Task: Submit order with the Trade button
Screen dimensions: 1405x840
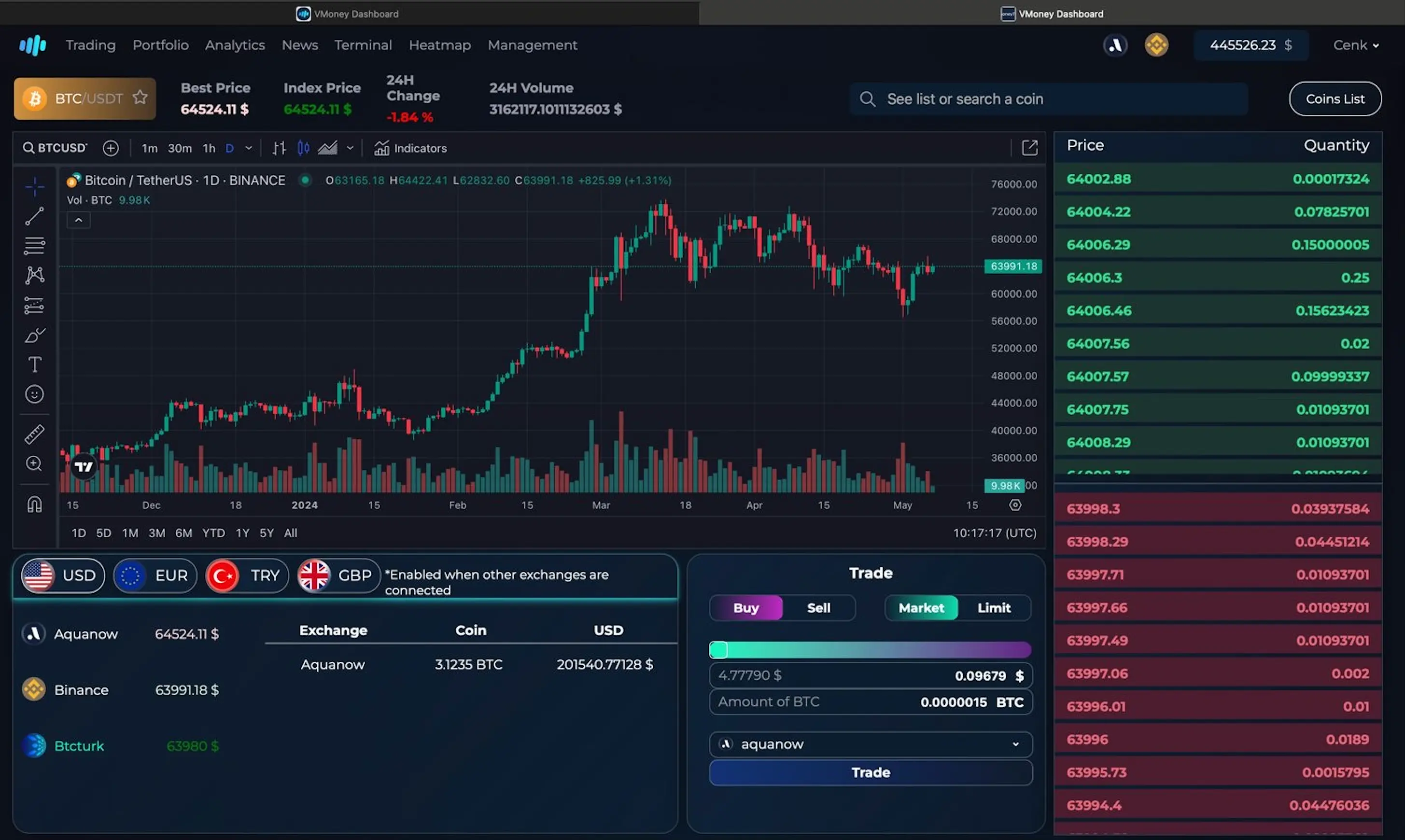Action: (x=871, y=772)
